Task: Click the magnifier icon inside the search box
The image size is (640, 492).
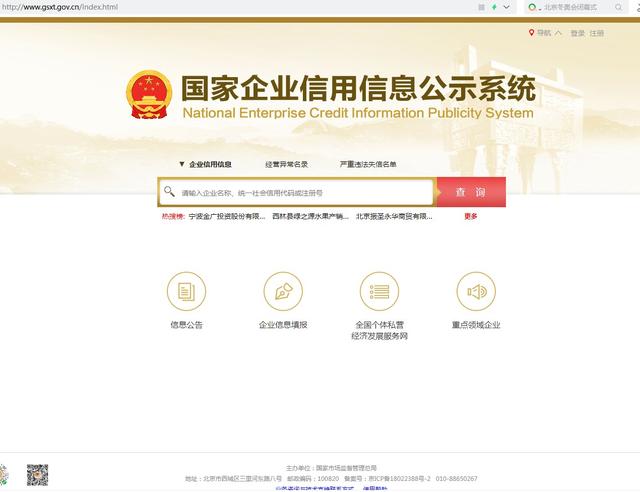Action: click(x=169, y=191)
